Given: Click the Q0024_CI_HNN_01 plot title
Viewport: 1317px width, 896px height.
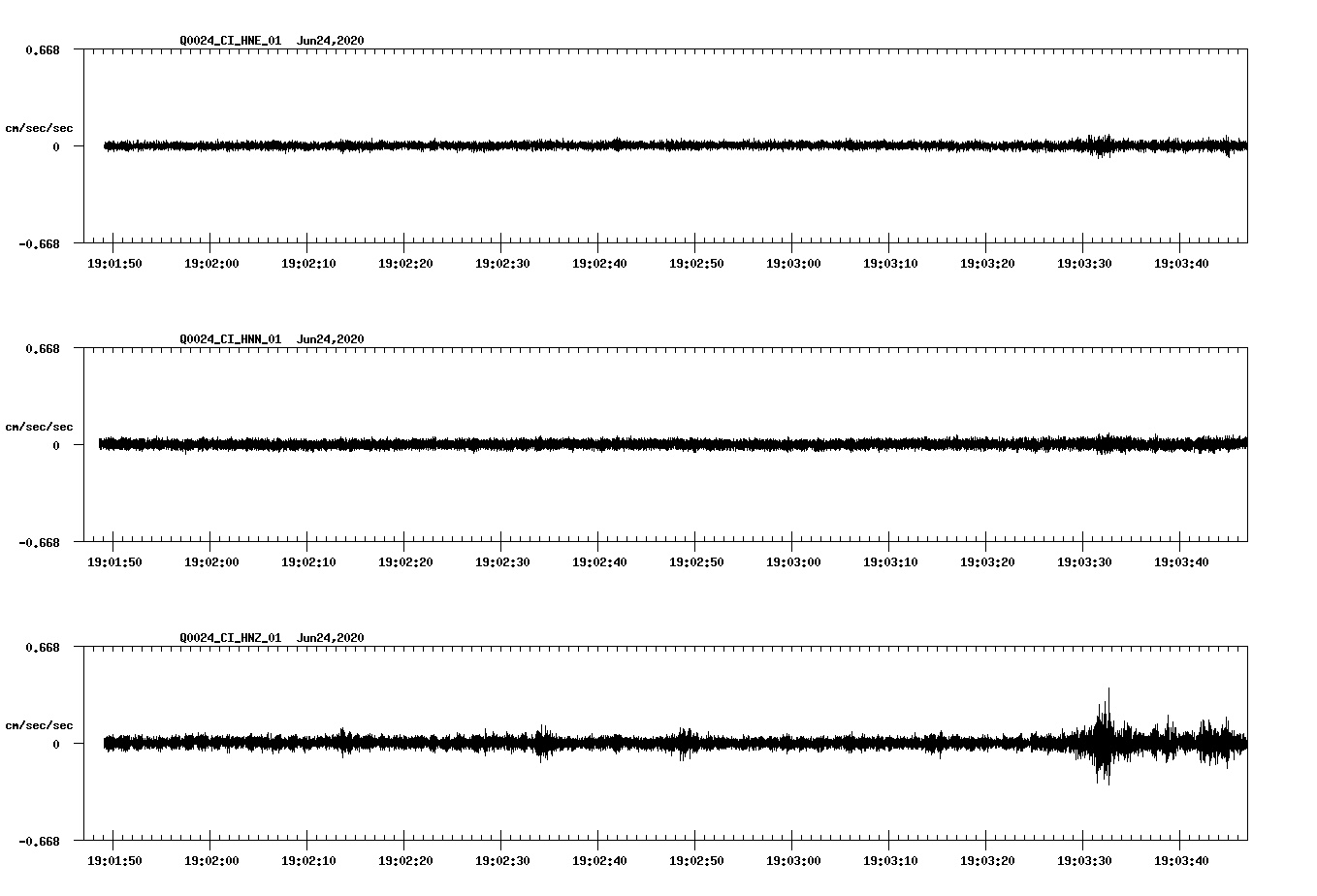Looking at the screenshot, I should [x=272, y=338].
